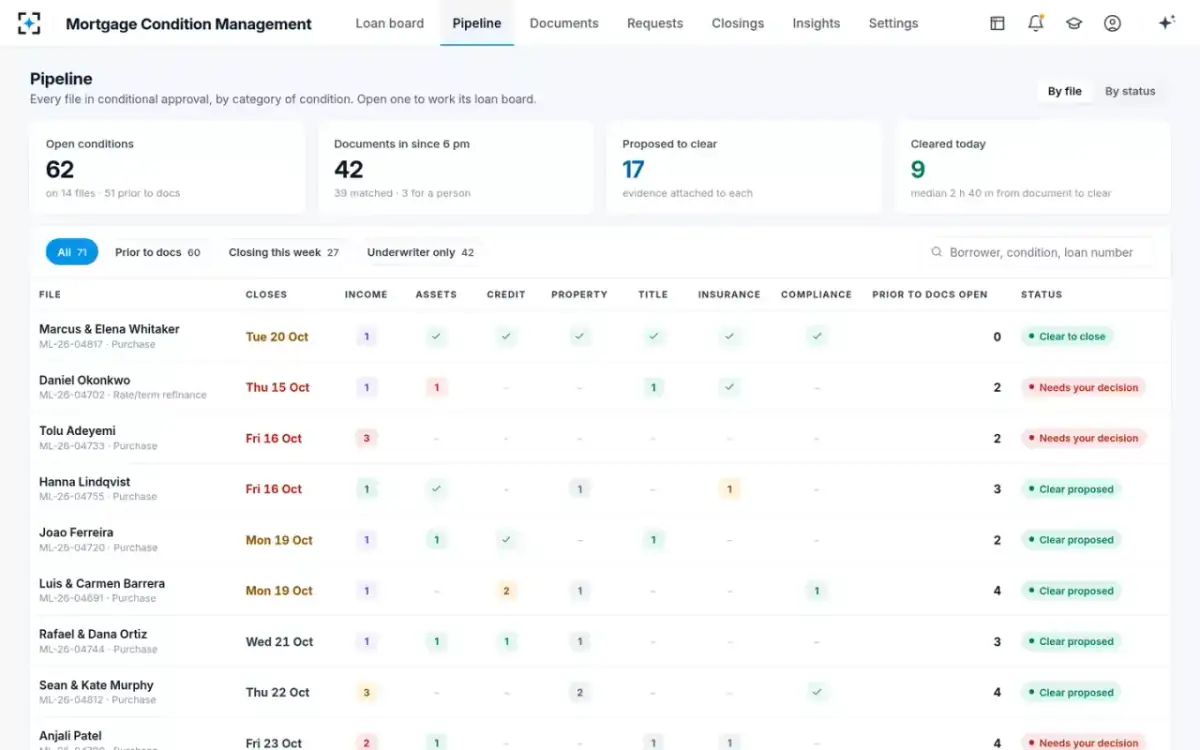The width and height of the screenshot is (1200, 750).
Task: Open the Closings tab
Action: [x=738, y=23]
